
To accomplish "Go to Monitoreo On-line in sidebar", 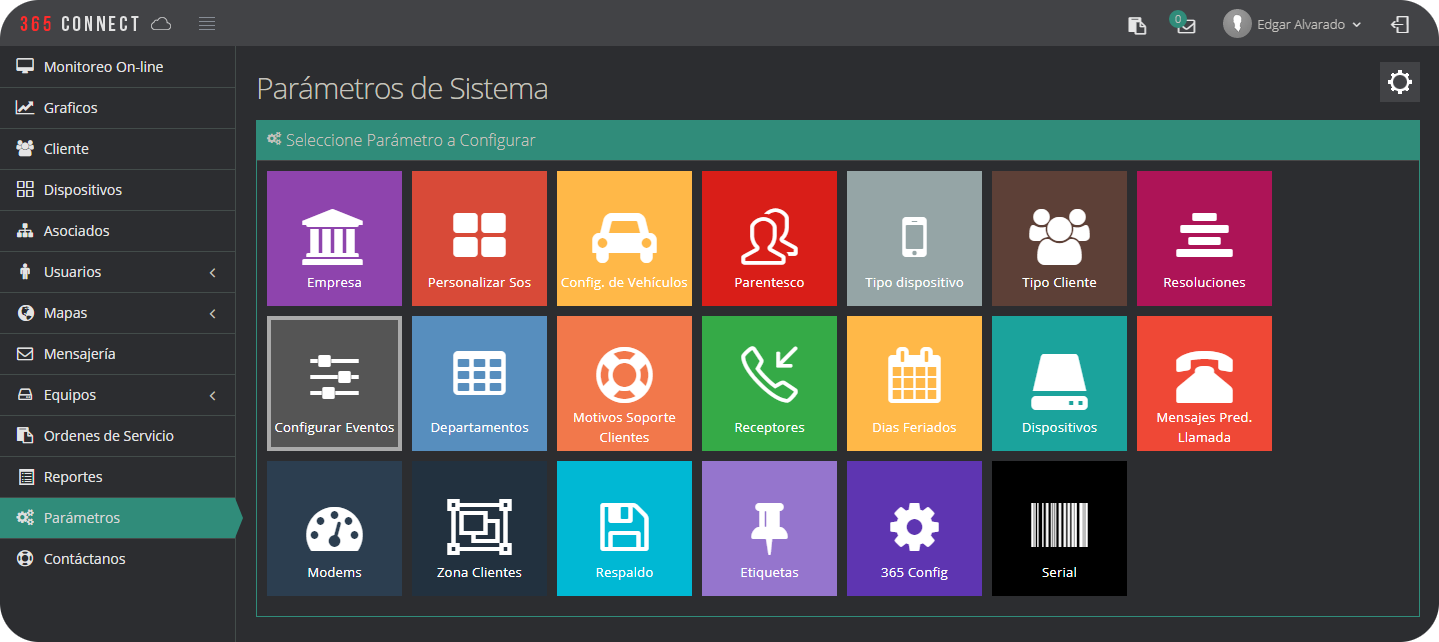I will click(103, 67).
